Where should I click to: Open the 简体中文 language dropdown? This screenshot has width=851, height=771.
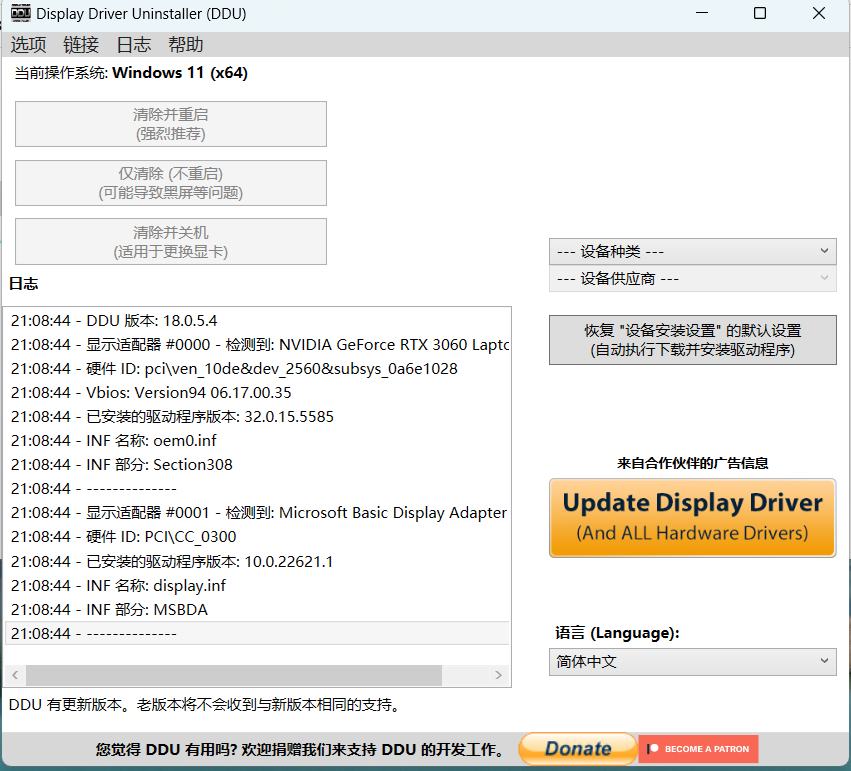692,662
